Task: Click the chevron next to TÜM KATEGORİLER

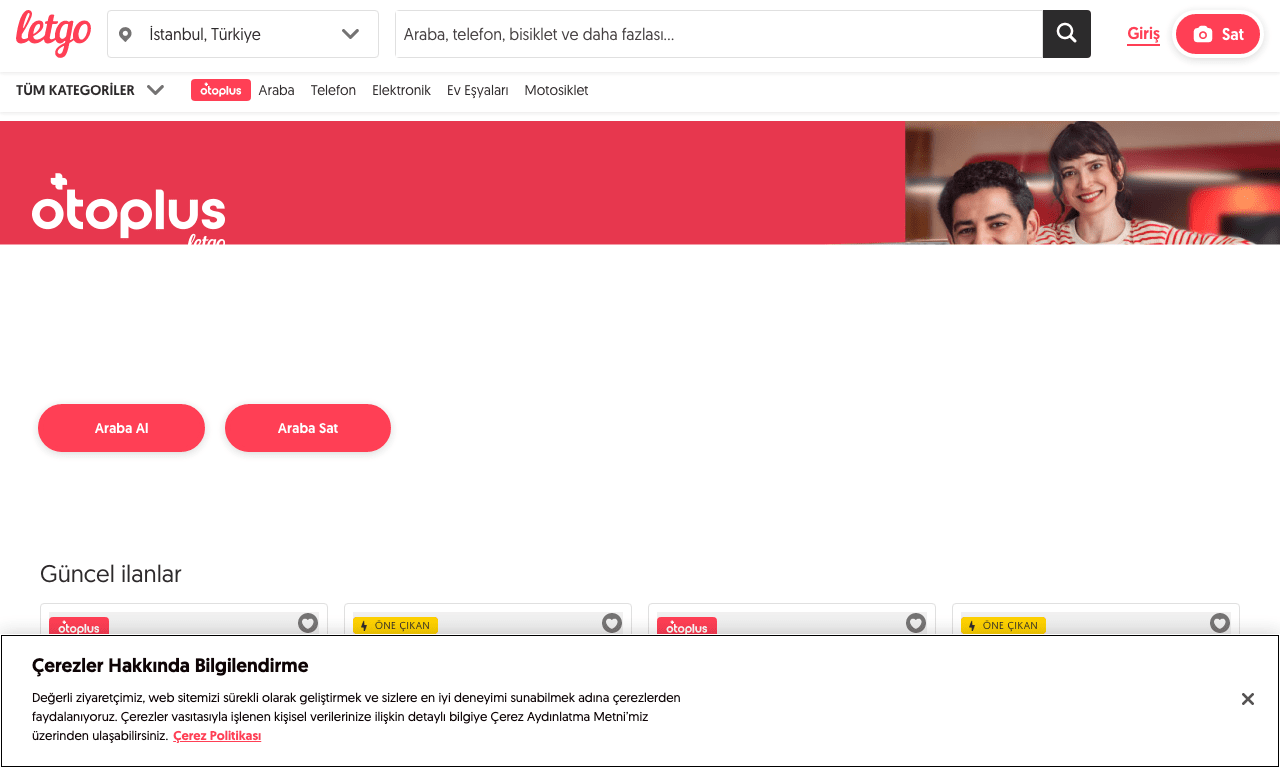Action: [155, 90]
